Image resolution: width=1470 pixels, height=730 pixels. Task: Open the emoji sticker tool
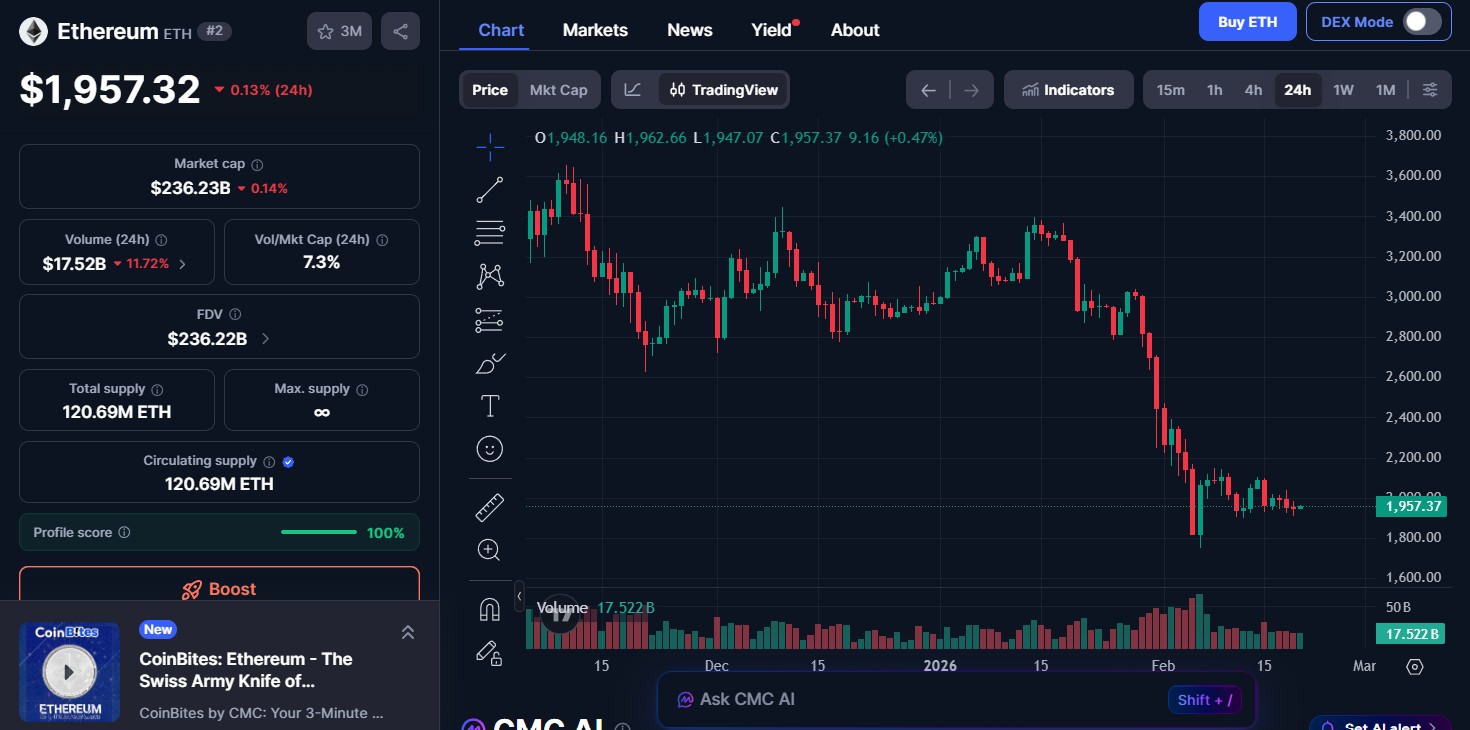[x=489, y=448]
